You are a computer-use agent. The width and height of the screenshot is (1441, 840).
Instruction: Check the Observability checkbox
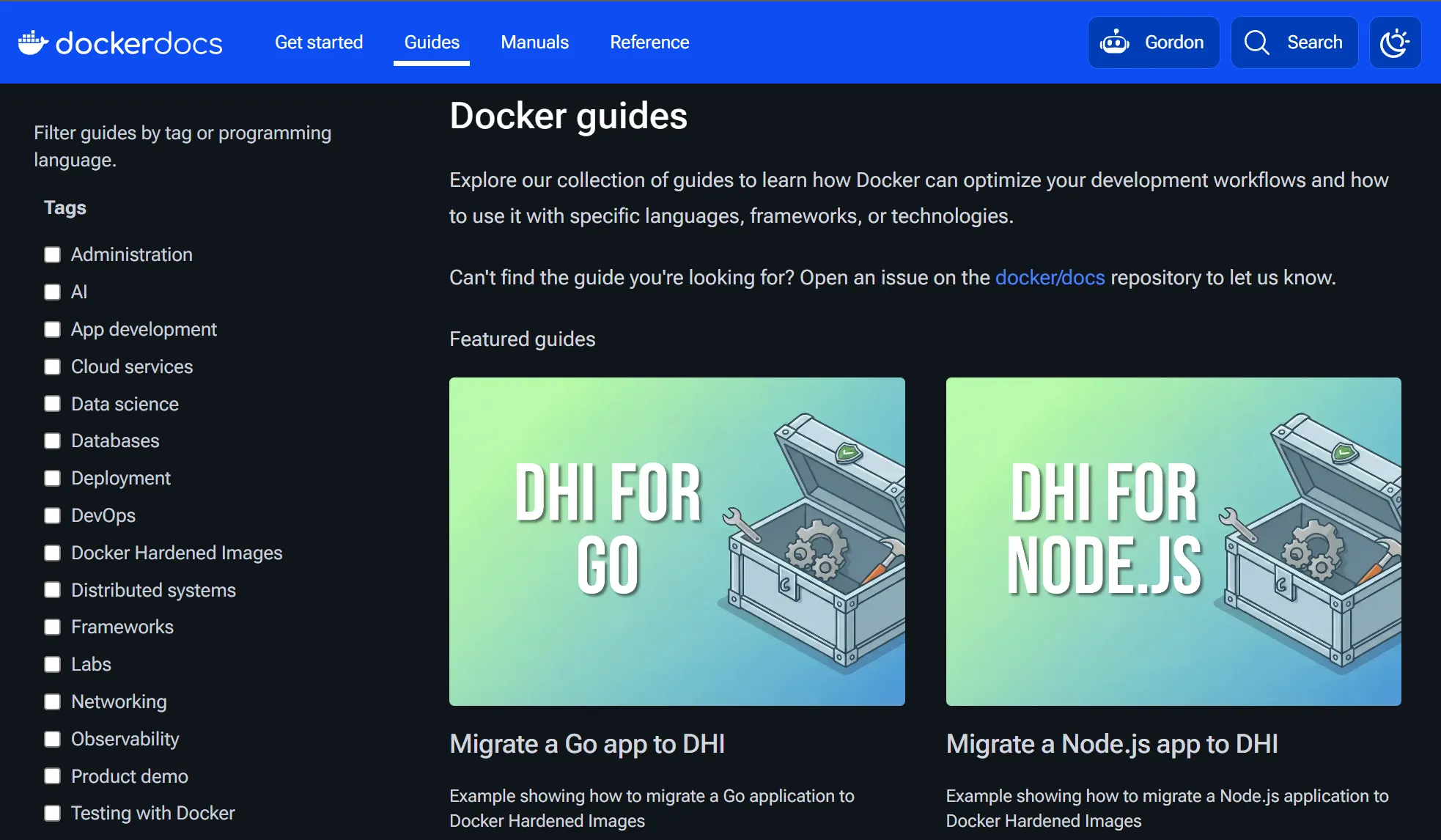52,739
